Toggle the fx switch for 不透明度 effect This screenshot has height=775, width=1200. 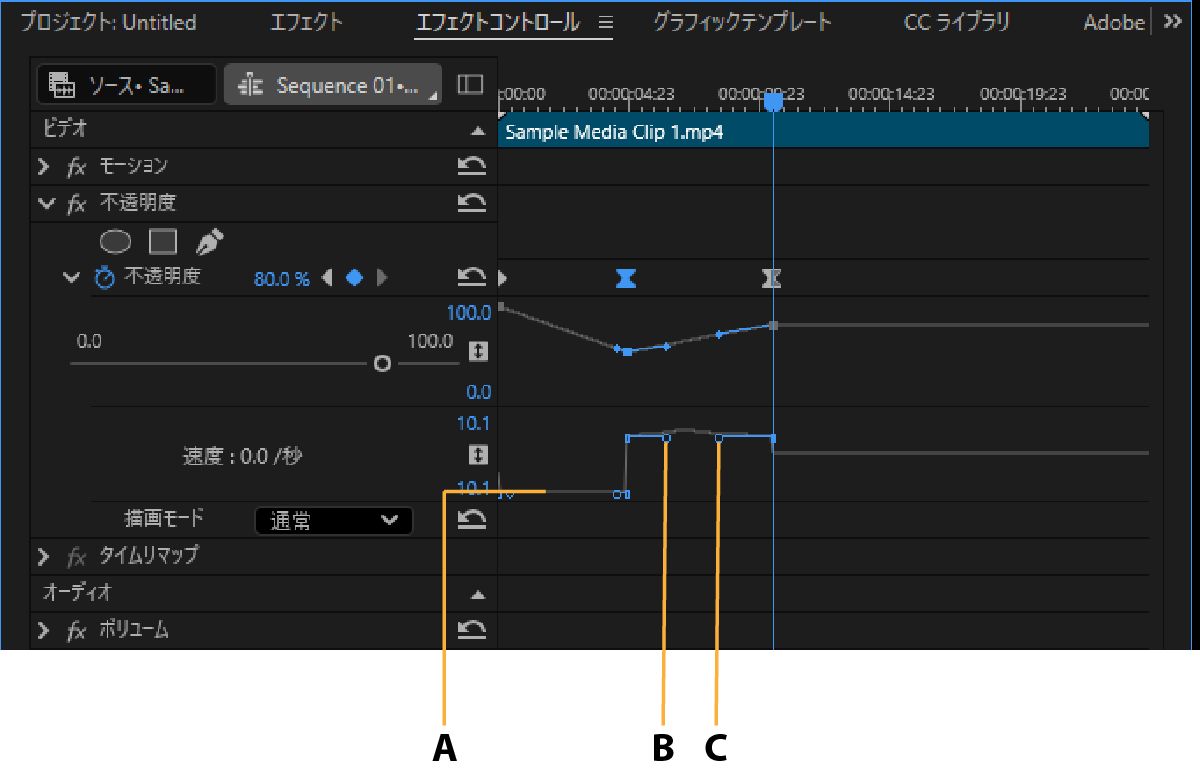point(76,204)
